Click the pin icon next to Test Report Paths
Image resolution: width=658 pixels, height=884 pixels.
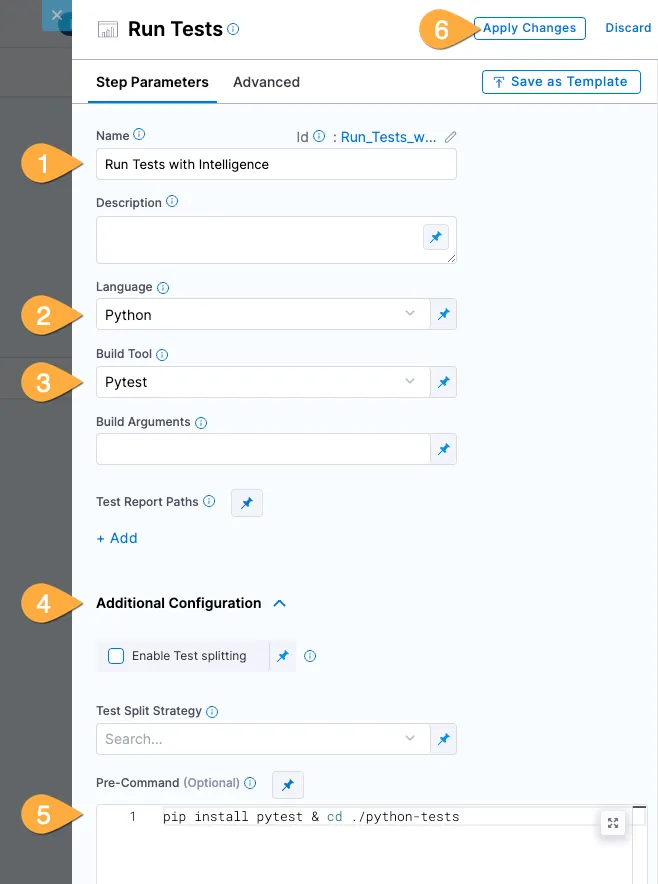tap(247, 502)
